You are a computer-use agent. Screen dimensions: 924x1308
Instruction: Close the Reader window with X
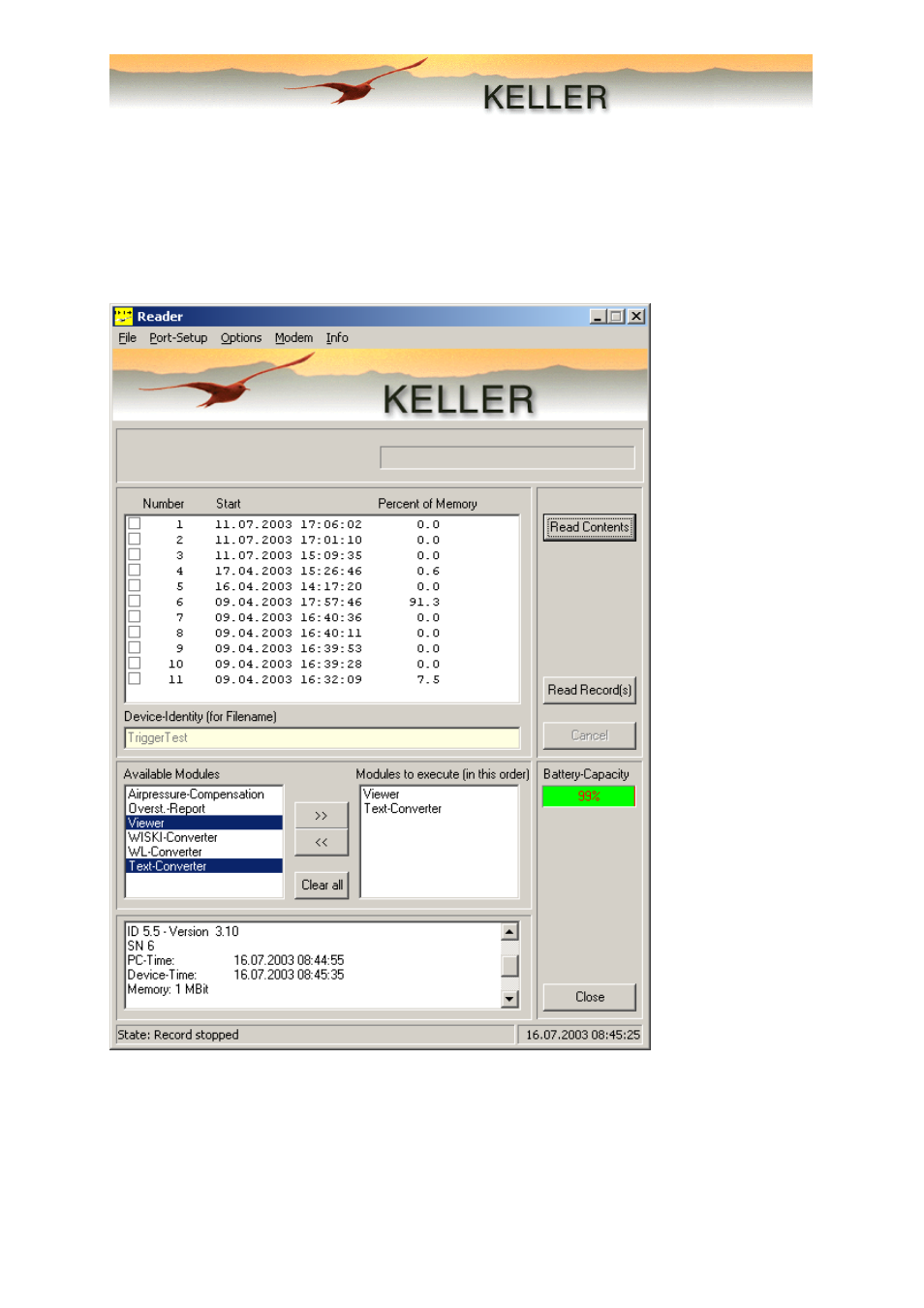coord(636,317)
